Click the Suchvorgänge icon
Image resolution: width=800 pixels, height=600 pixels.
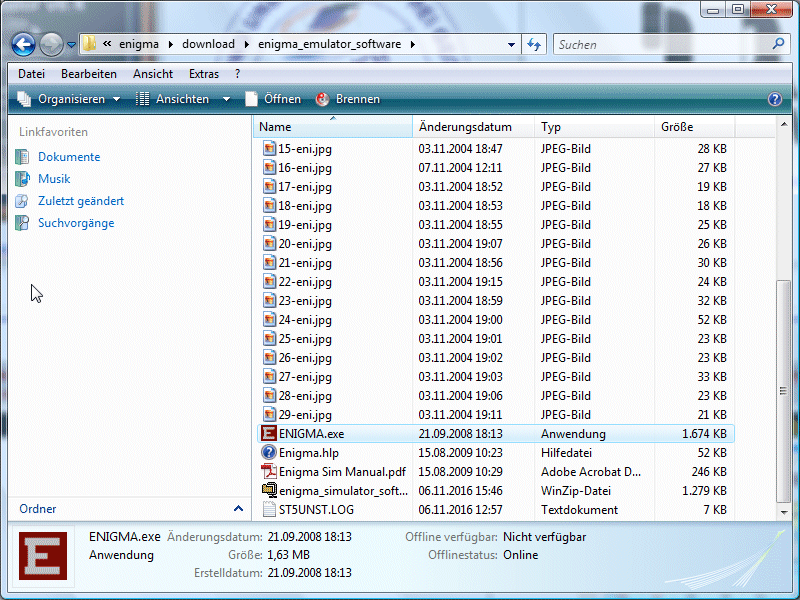pyautogui.click(x=22, y=223)
